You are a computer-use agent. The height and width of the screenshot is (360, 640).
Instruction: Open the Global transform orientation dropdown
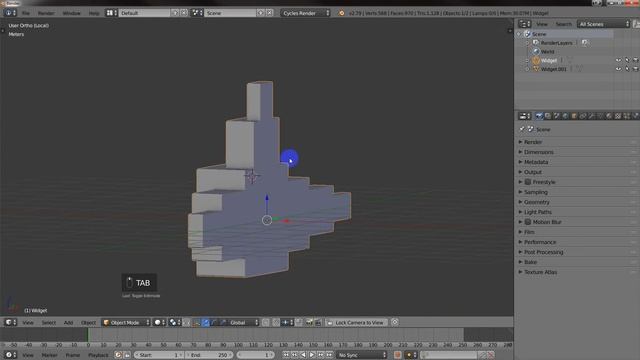click(244, 322)
